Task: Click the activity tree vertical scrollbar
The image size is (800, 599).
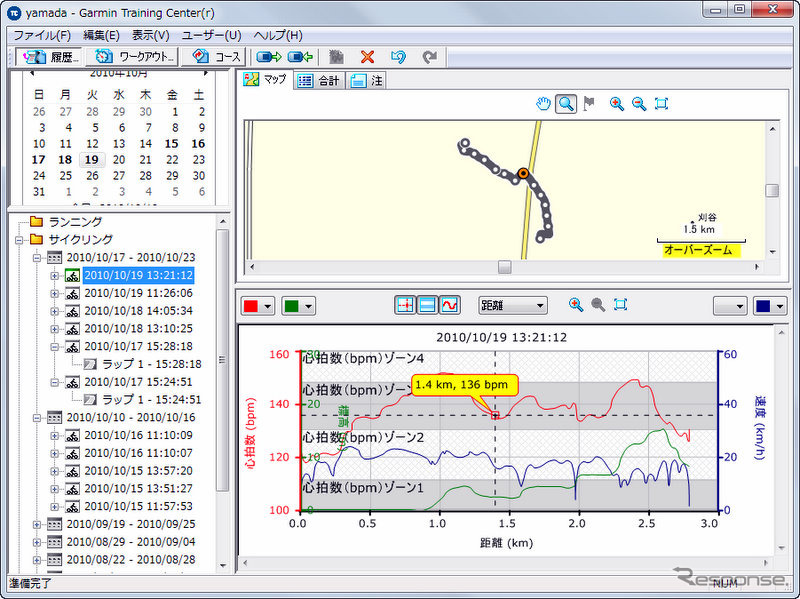Action: click(x=222, y=360)
